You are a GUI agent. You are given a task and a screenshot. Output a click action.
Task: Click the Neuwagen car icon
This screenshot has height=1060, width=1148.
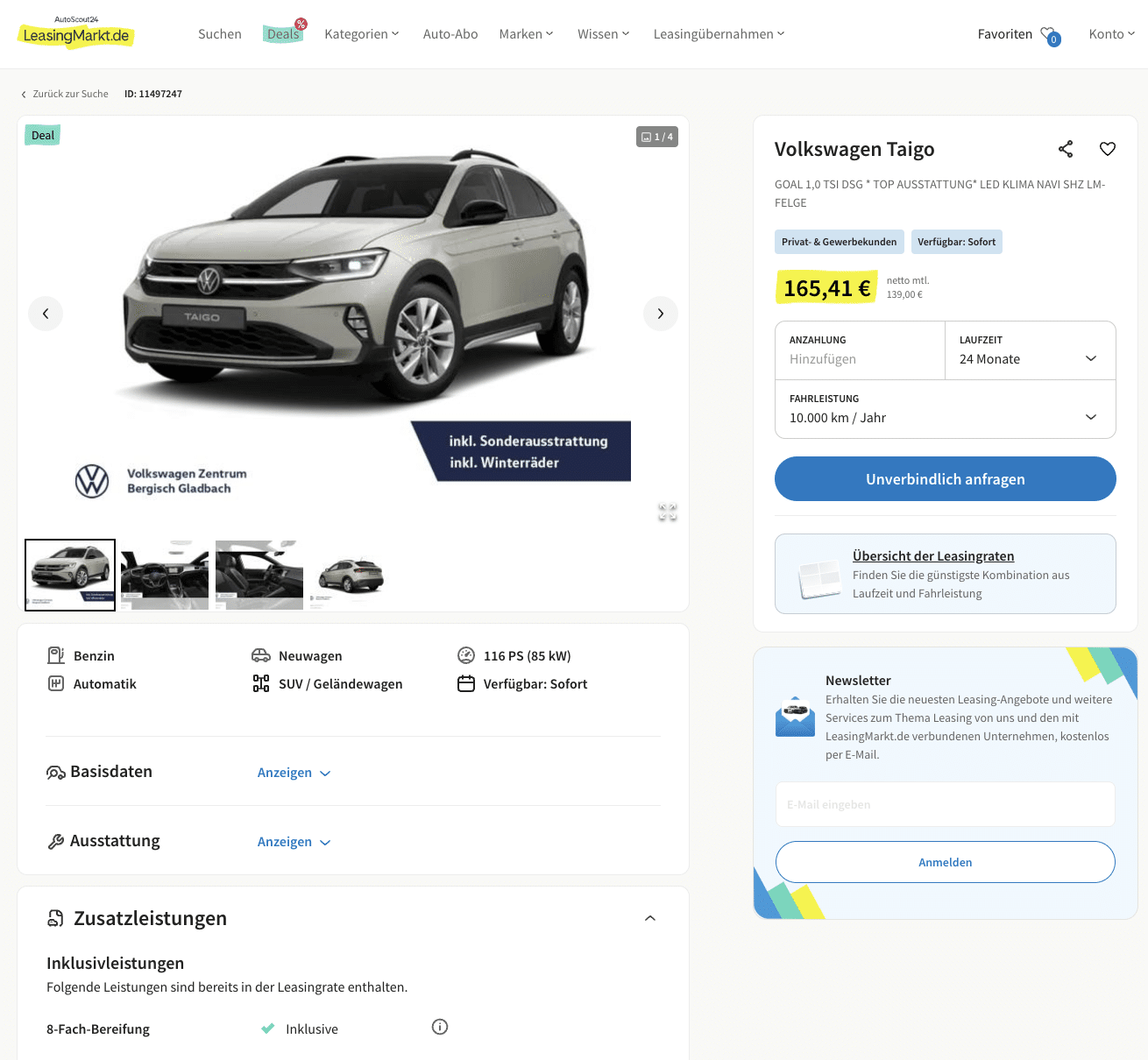[261, 655]
